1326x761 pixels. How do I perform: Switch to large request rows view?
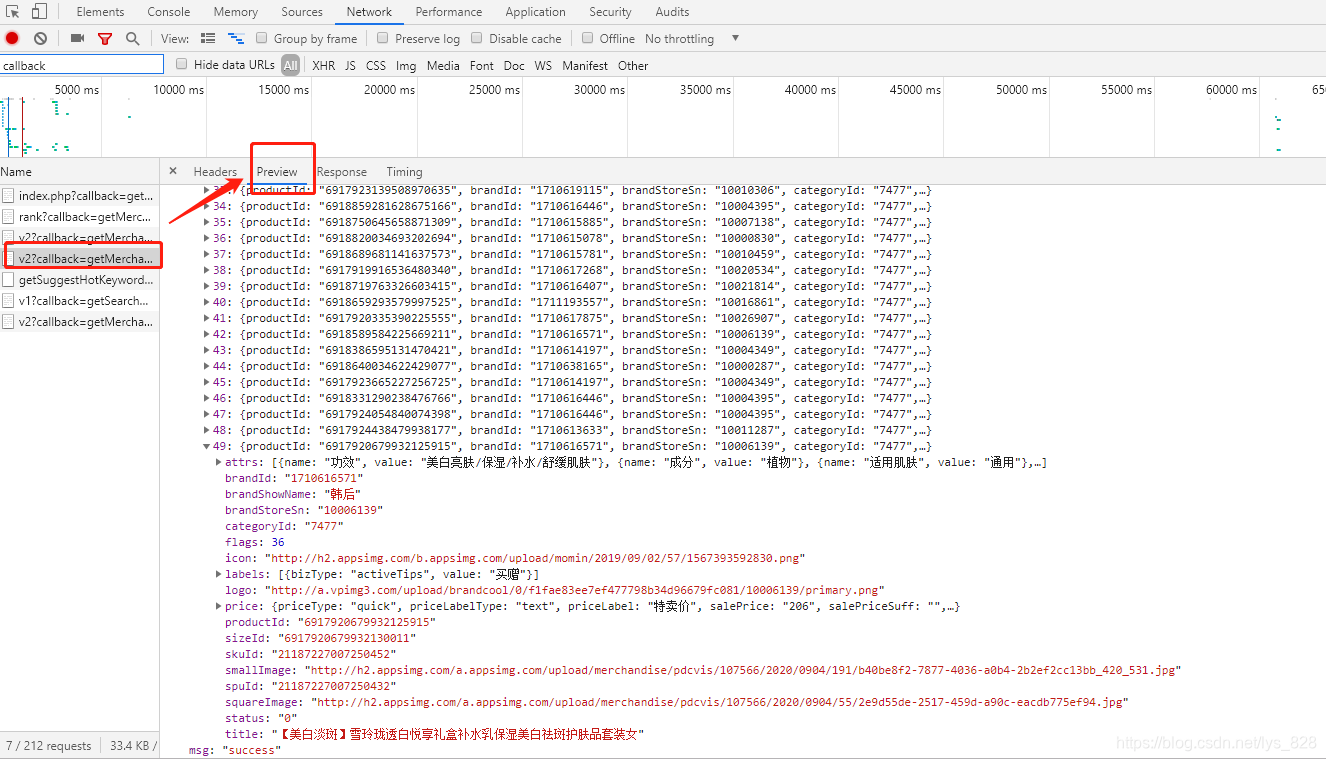pyautogui.click(x=208, y=38)
